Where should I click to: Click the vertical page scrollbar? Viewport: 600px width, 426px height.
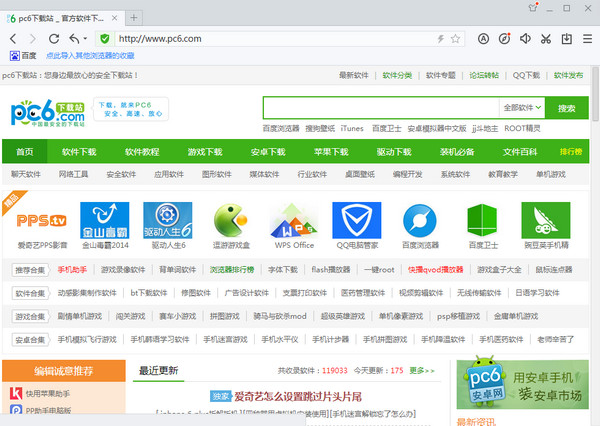[x=595, y=94]
